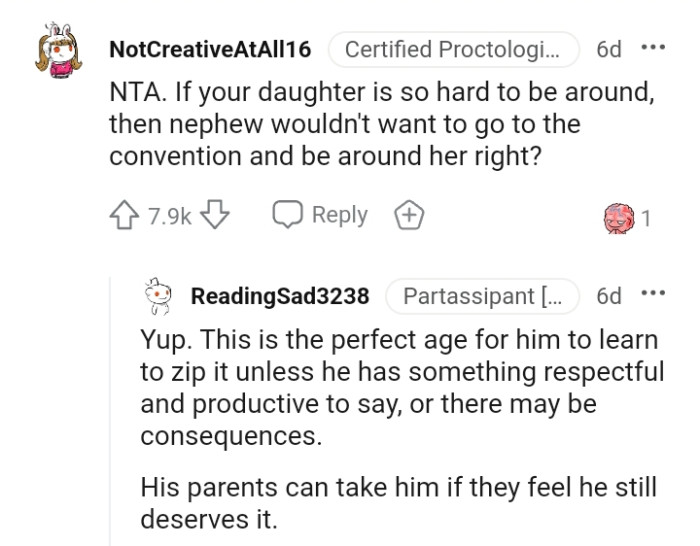Open more options for ReadingSad3238's reply
700x546 pixels.
coord(652,295)
